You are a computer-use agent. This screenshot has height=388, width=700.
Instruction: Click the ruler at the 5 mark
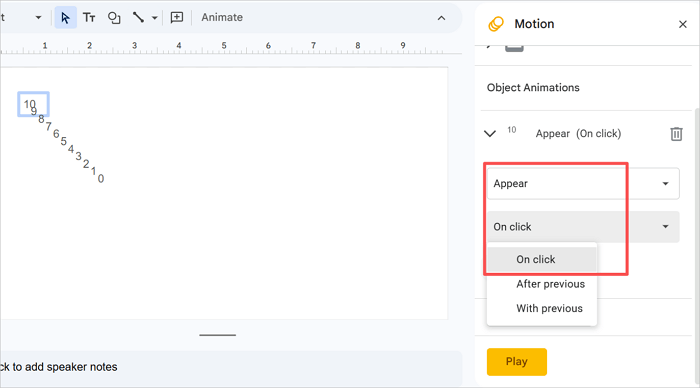pos(224,46)
